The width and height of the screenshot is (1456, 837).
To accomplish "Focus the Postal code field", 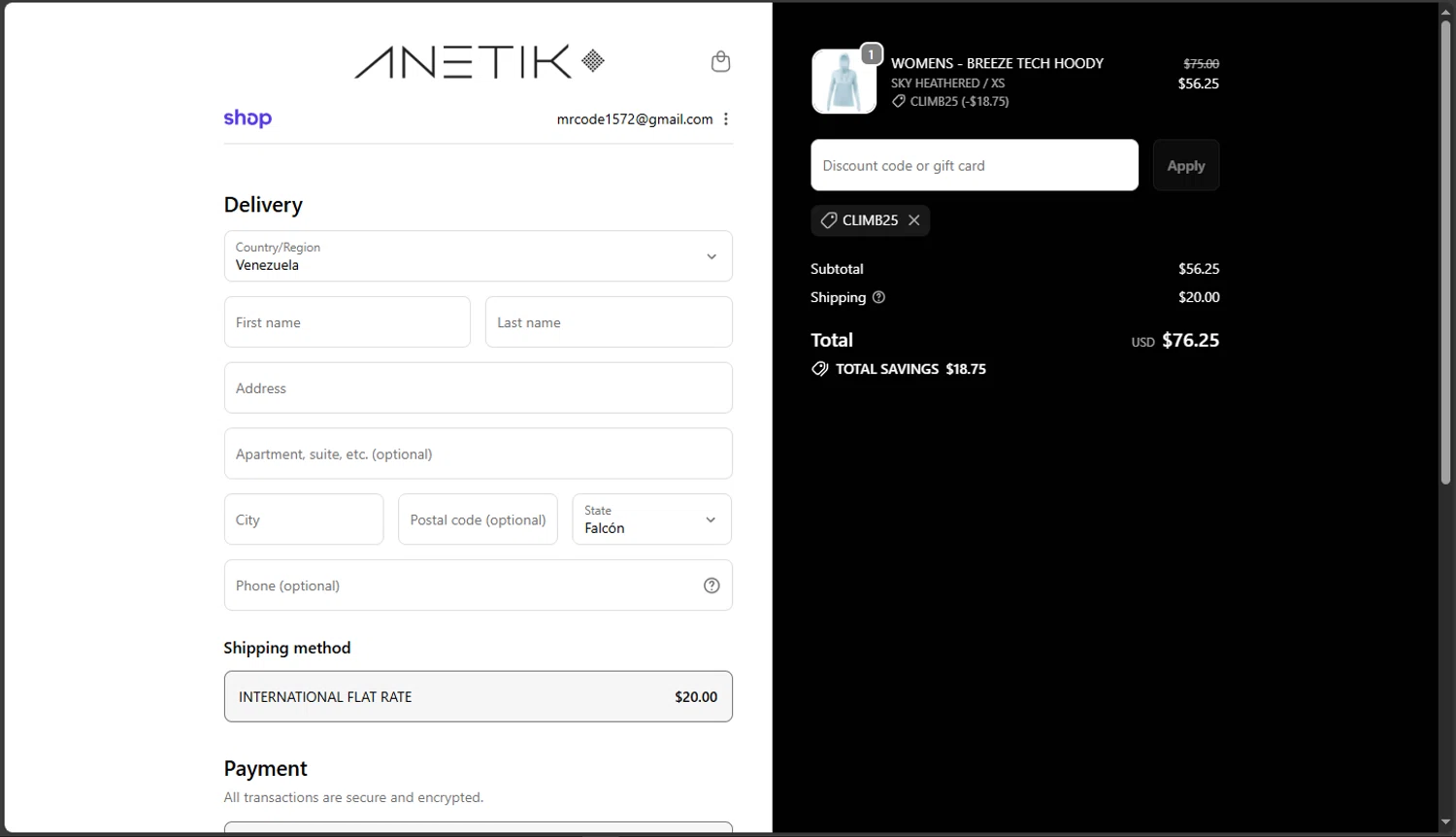I will 479,519.
